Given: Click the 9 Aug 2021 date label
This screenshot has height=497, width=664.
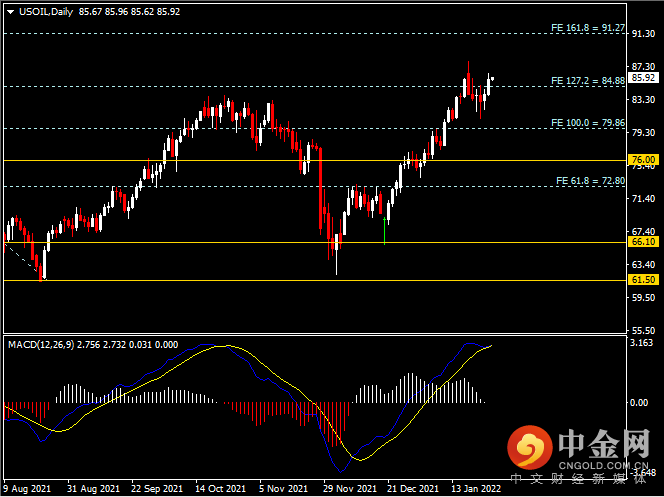Looking at the screenshot, I should click(27, 489).
